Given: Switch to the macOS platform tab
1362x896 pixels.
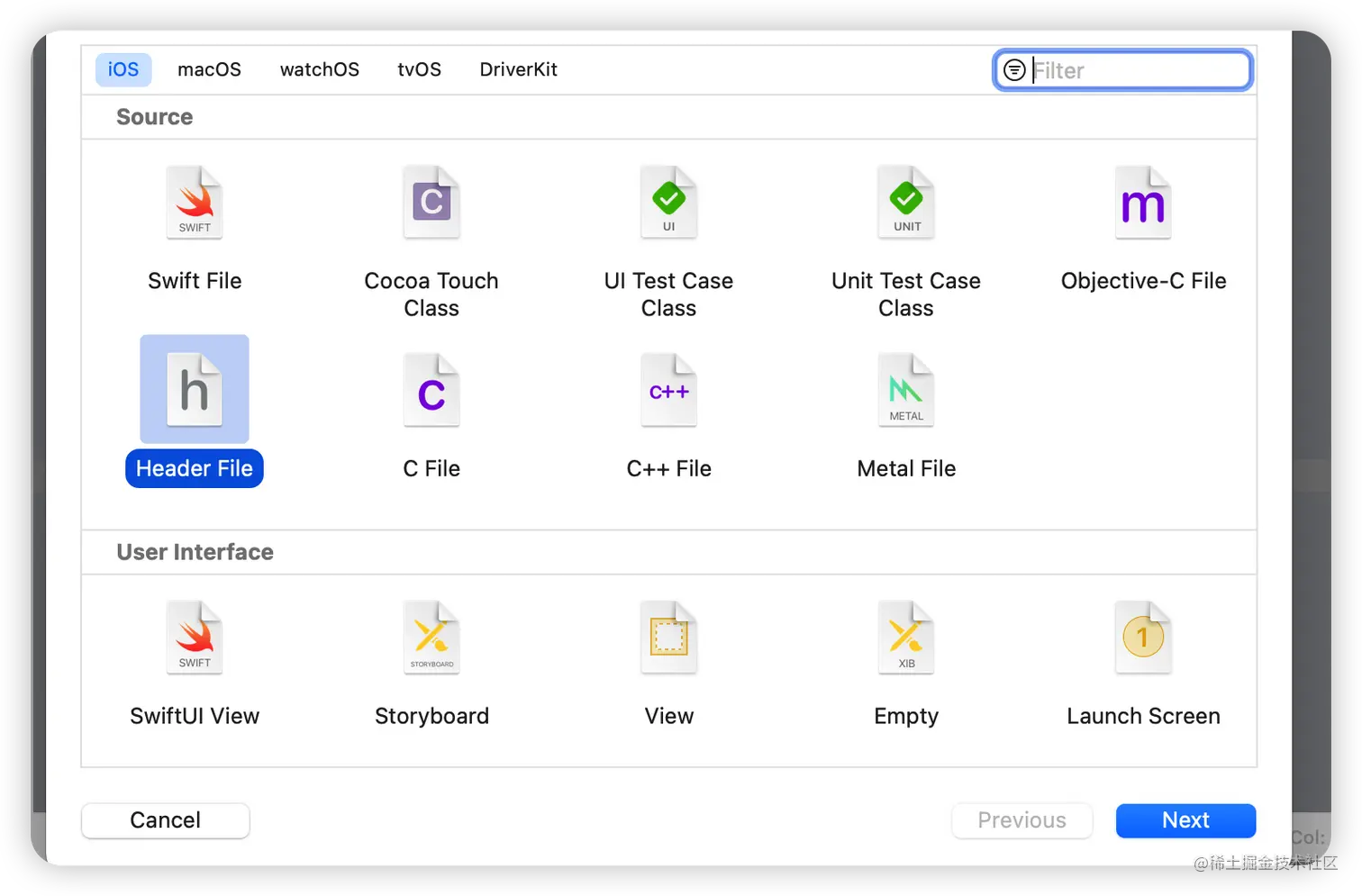Looking at the screenshot, I should 209,69.
